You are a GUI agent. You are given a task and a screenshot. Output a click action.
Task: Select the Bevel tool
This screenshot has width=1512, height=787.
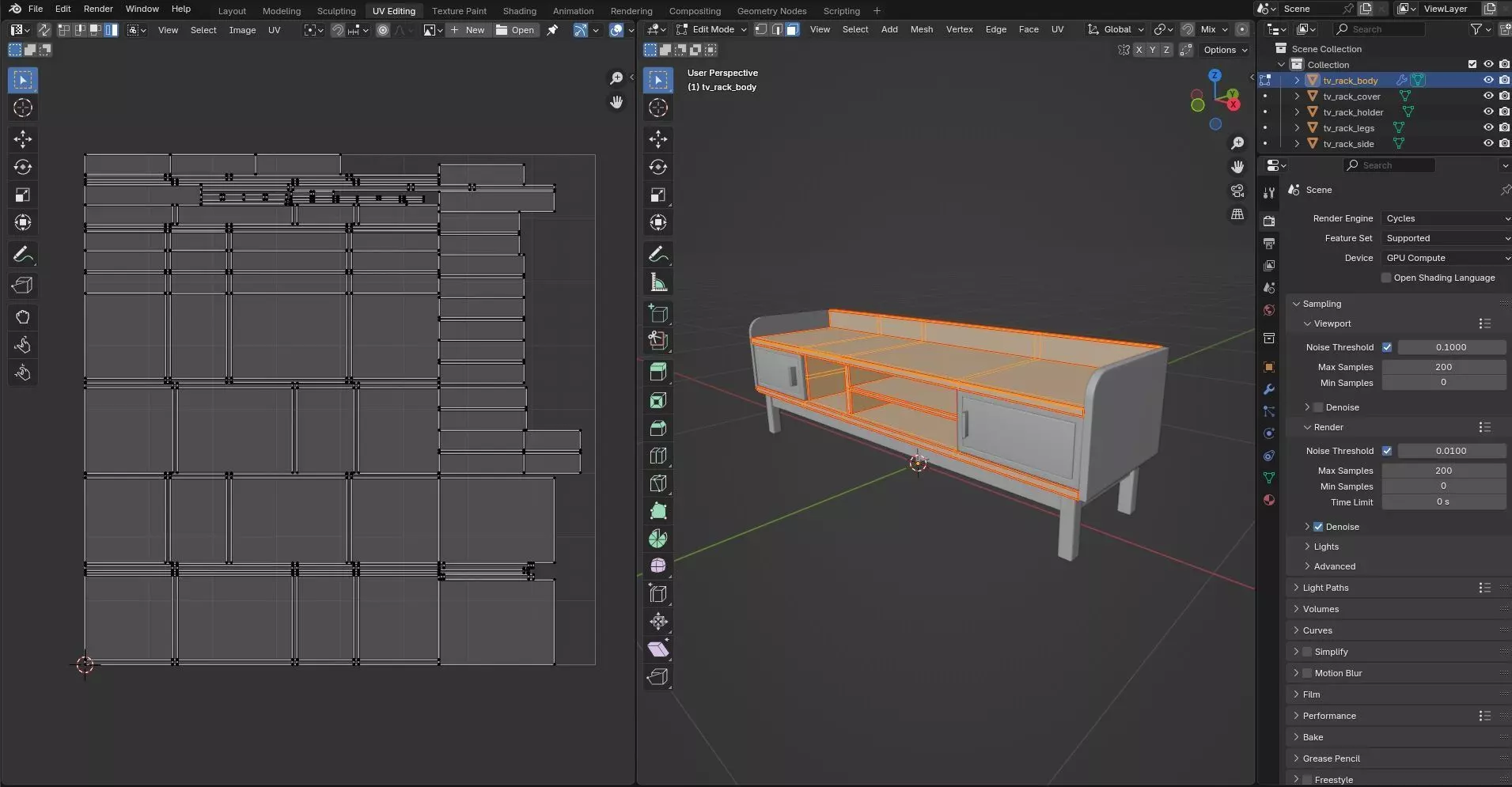[658, 428]
